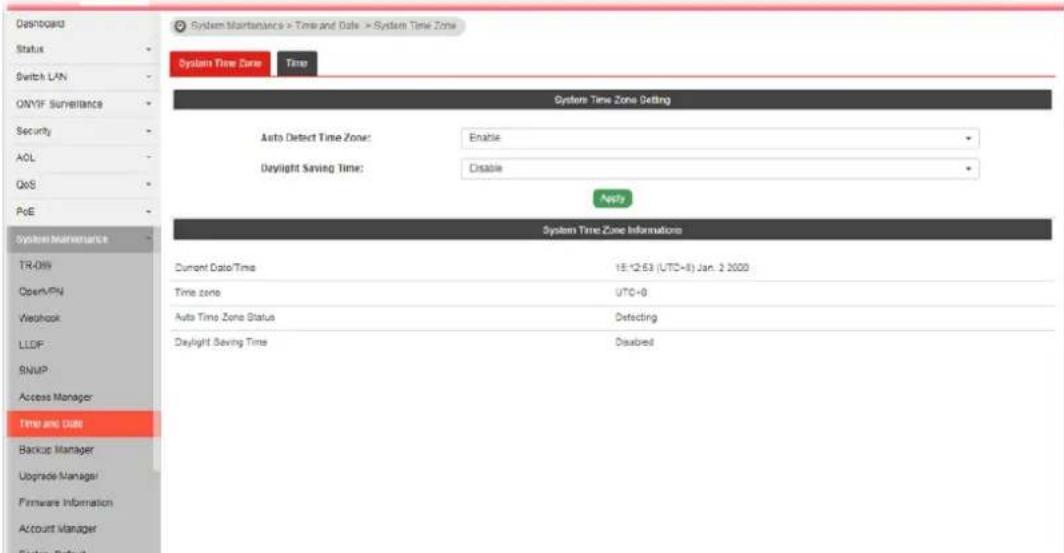Click the Detecting status text

(x=636, y=317)
